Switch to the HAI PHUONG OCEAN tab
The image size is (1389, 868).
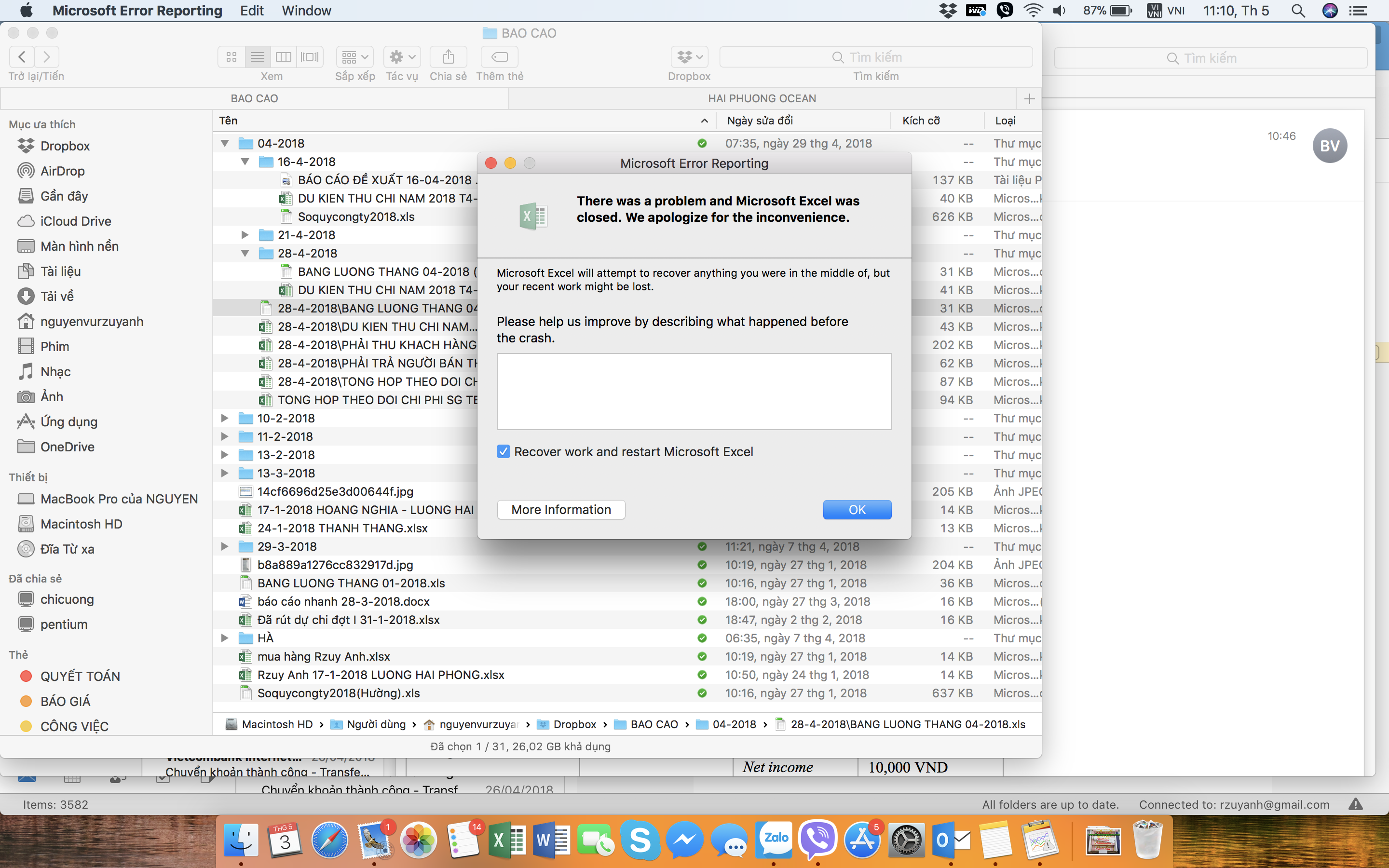click(762, 99)
